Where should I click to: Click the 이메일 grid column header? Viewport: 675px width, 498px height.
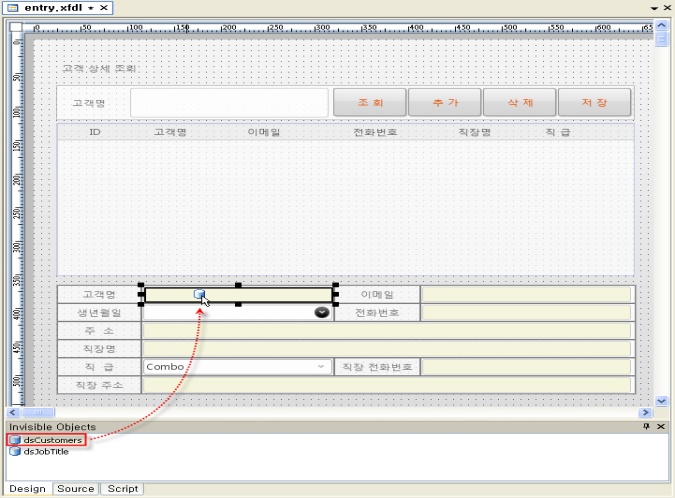[264, 131]
